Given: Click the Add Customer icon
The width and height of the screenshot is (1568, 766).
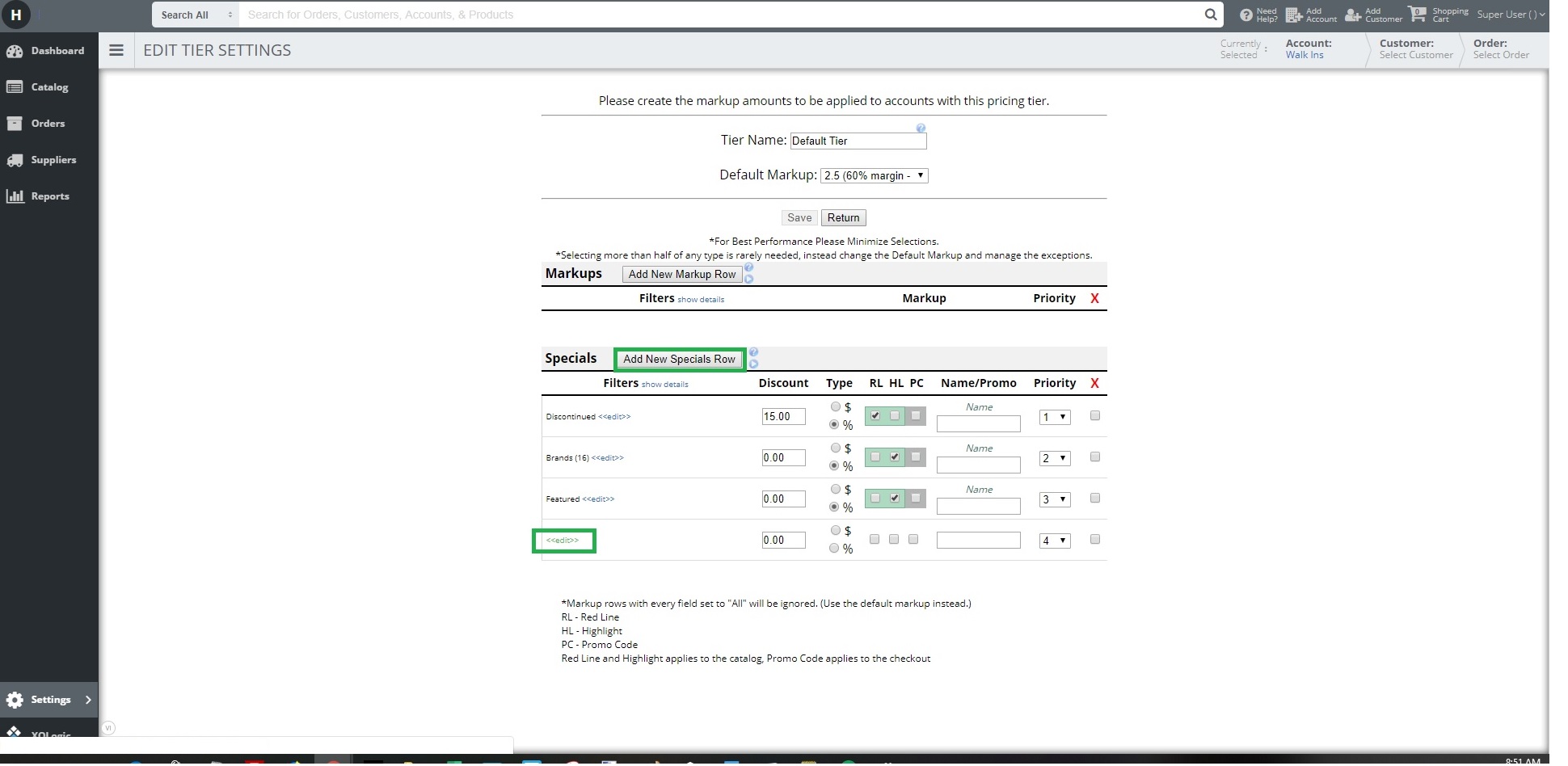Looking at the screenshot, I should (x=1353, y=15).
